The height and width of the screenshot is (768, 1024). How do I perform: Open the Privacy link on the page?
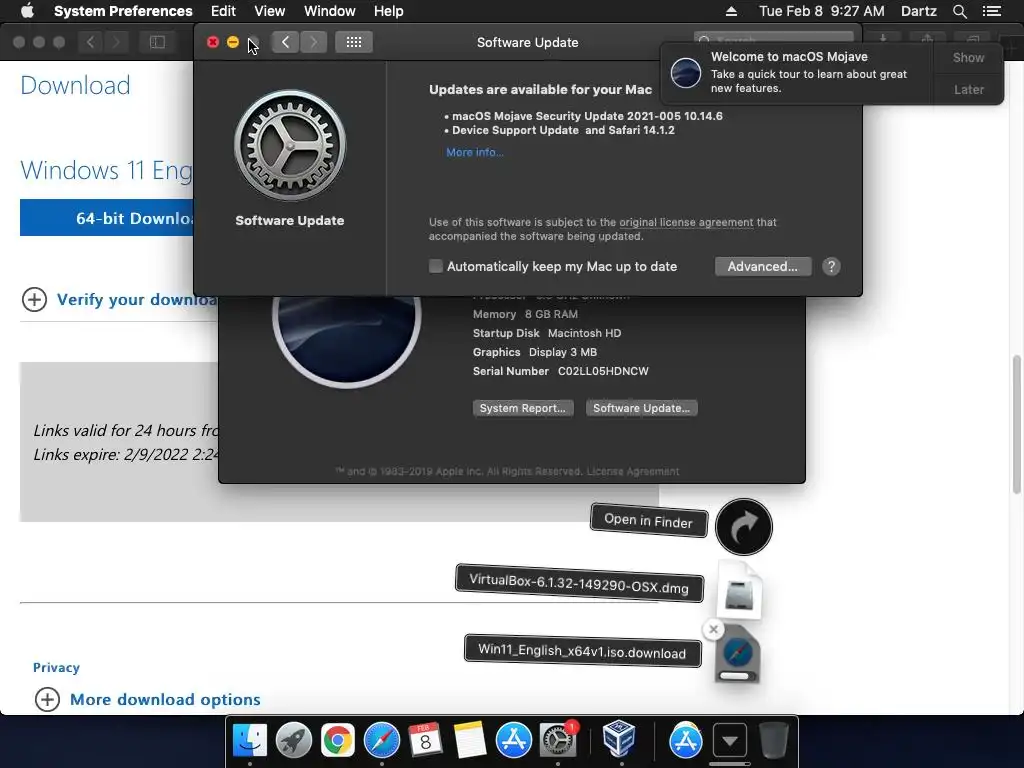point(56,667)
